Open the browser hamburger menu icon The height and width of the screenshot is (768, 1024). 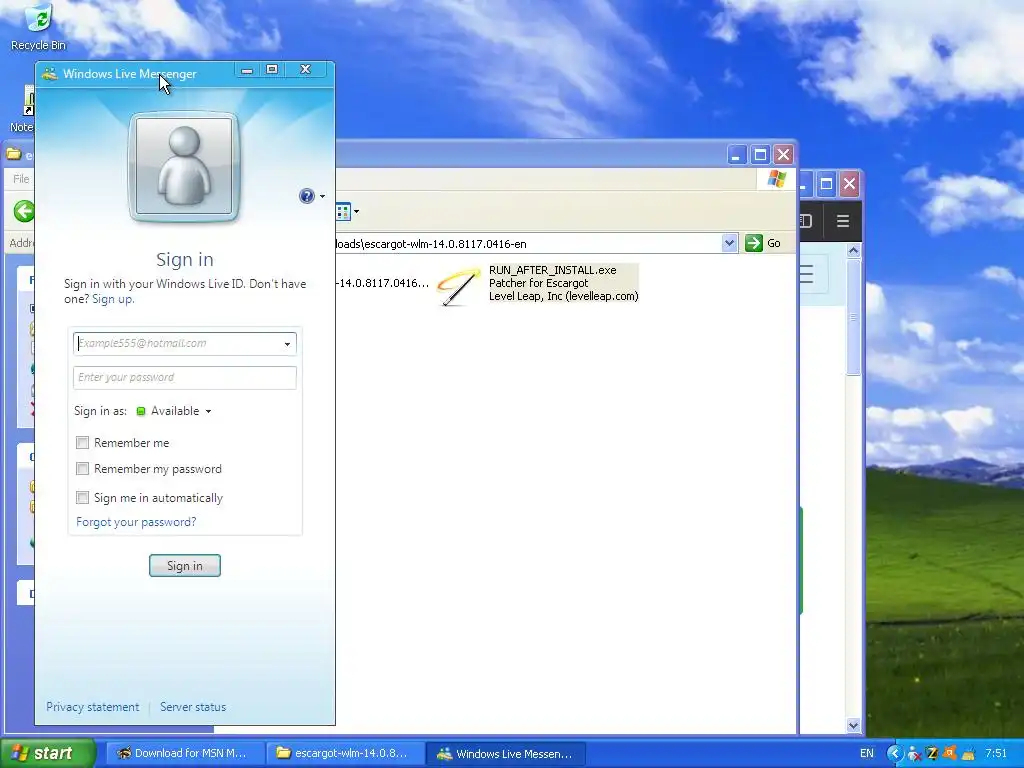842,221
